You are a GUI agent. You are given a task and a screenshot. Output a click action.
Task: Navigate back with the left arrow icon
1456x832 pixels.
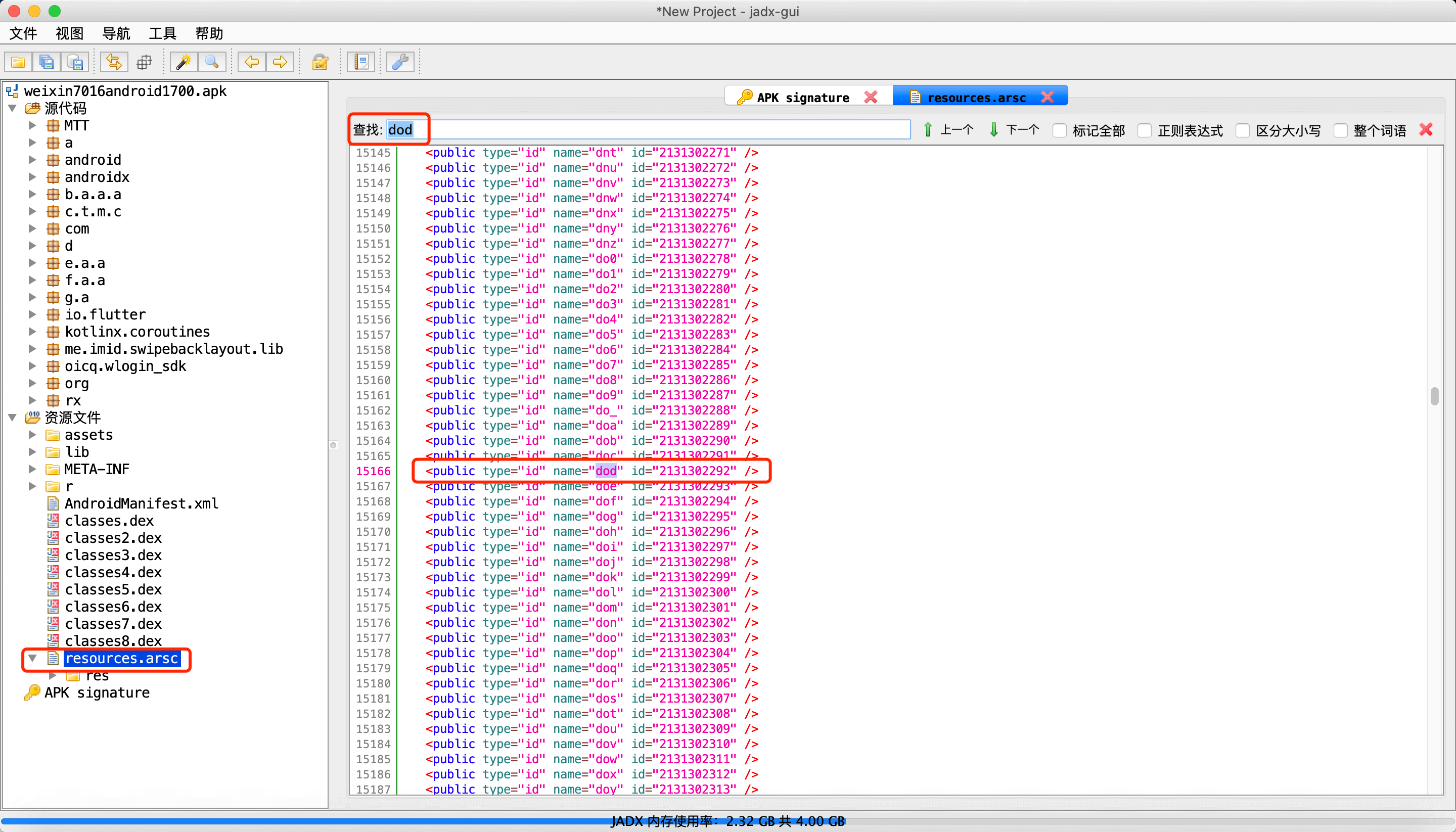tap(251, 62)
